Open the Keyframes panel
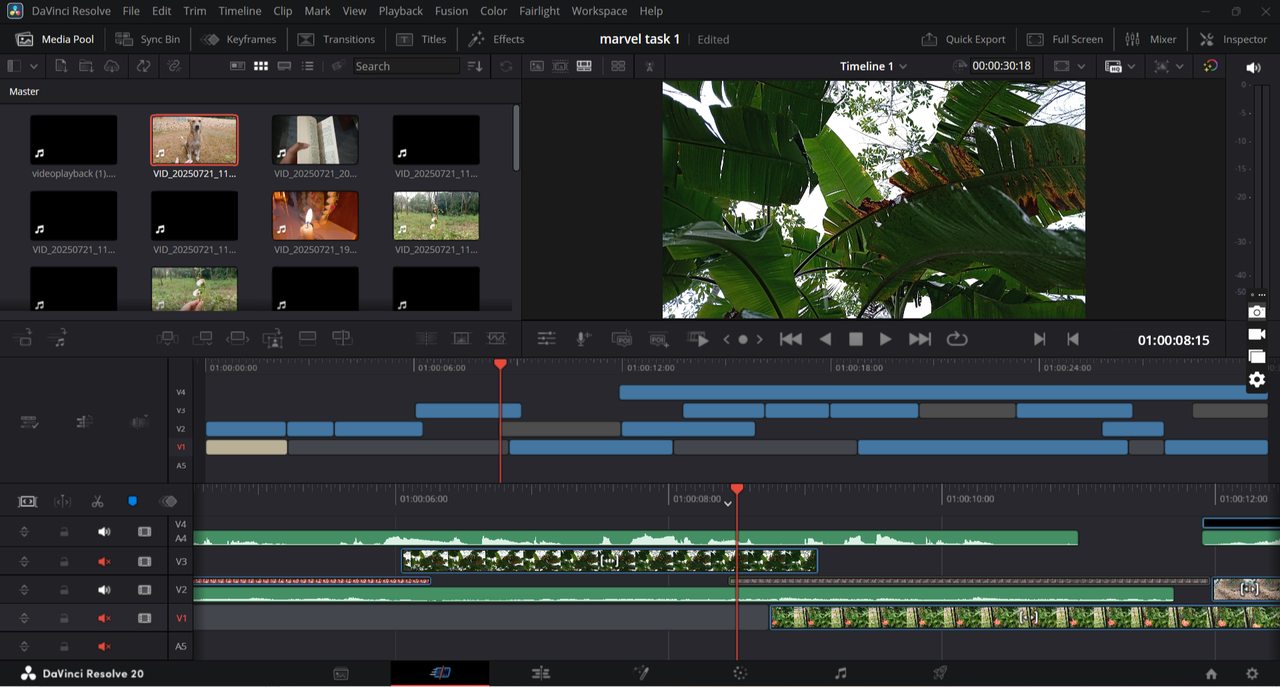 [x=238, y=39]
